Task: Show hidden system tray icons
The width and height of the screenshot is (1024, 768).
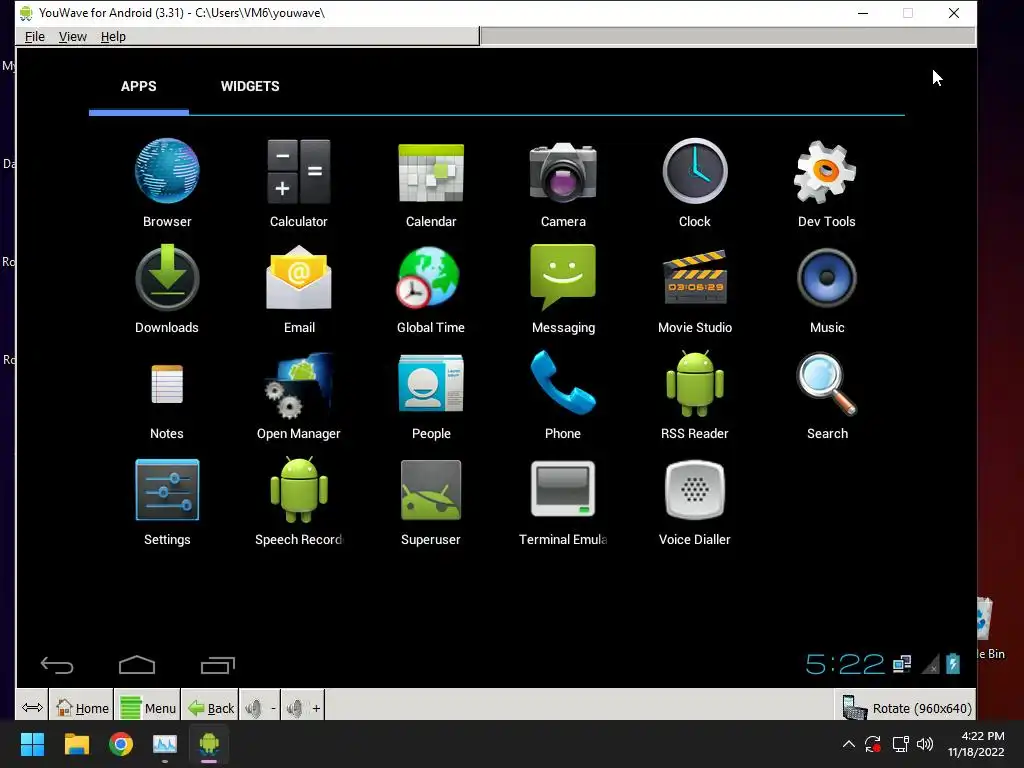Action: (848, 744)
